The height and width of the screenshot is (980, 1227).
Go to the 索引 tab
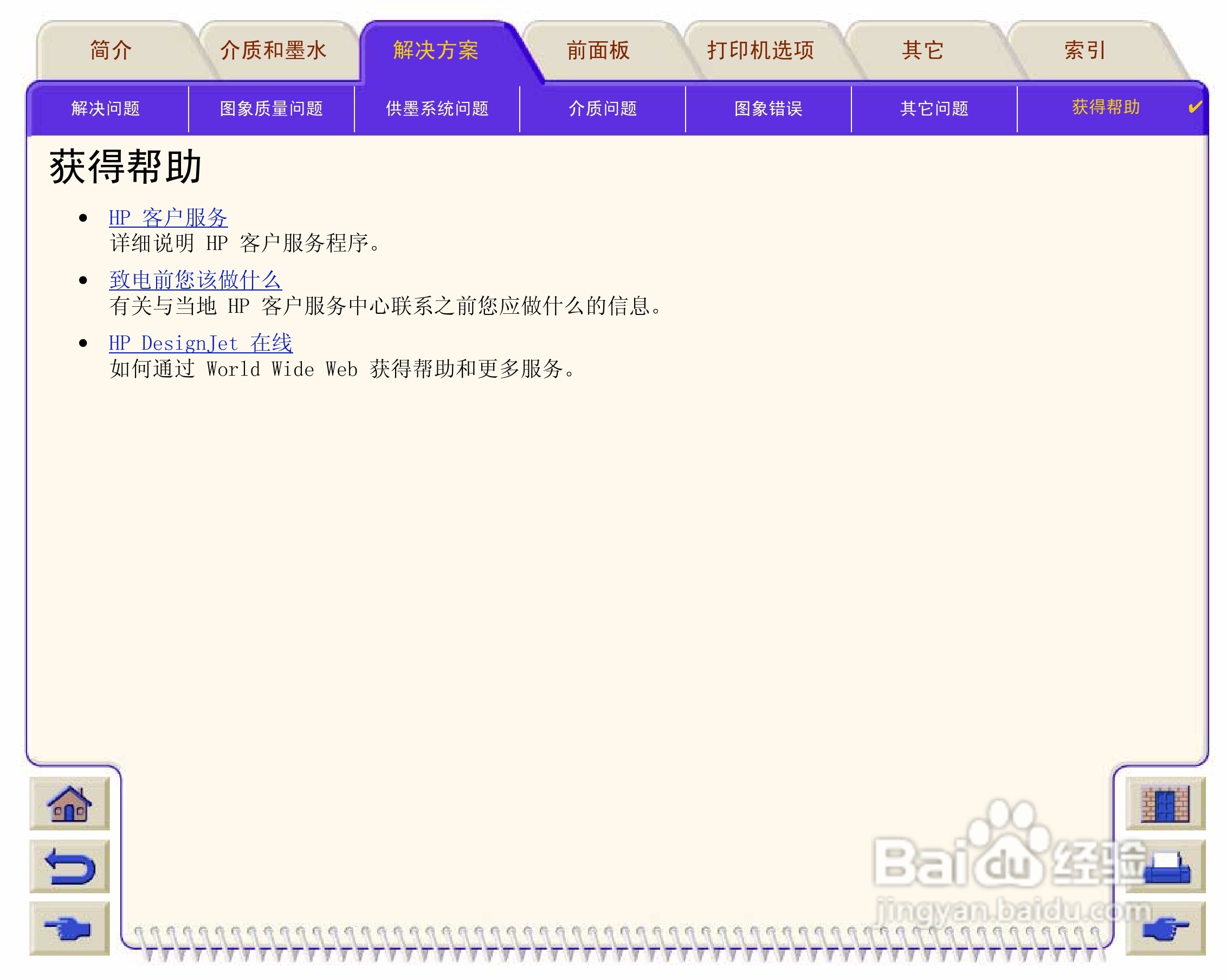point(1084,50)
